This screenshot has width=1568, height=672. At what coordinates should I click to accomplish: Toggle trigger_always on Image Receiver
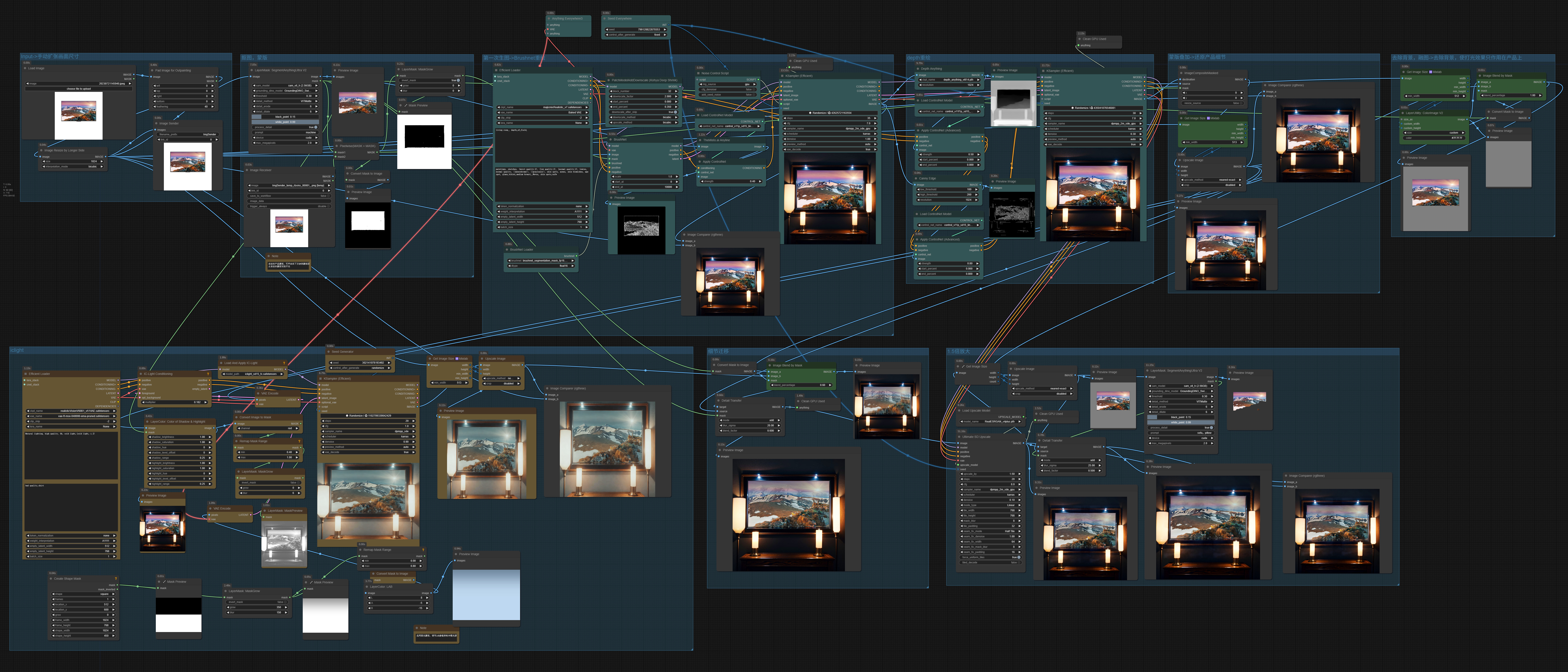click(x=289, y=206)
